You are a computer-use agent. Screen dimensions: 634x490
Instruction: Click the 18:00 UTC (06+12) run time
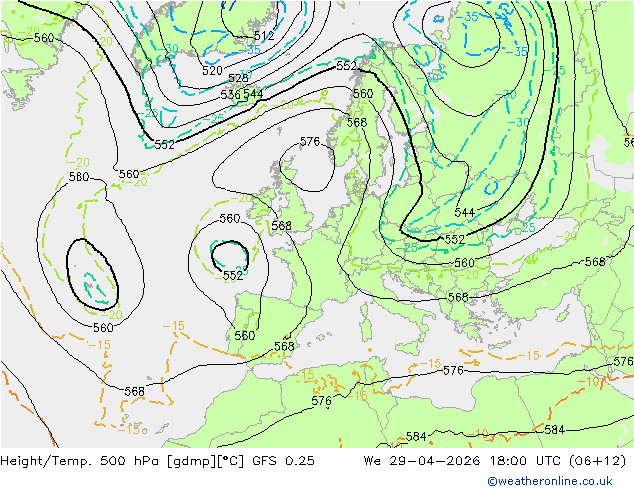click(x=558, y=460)
